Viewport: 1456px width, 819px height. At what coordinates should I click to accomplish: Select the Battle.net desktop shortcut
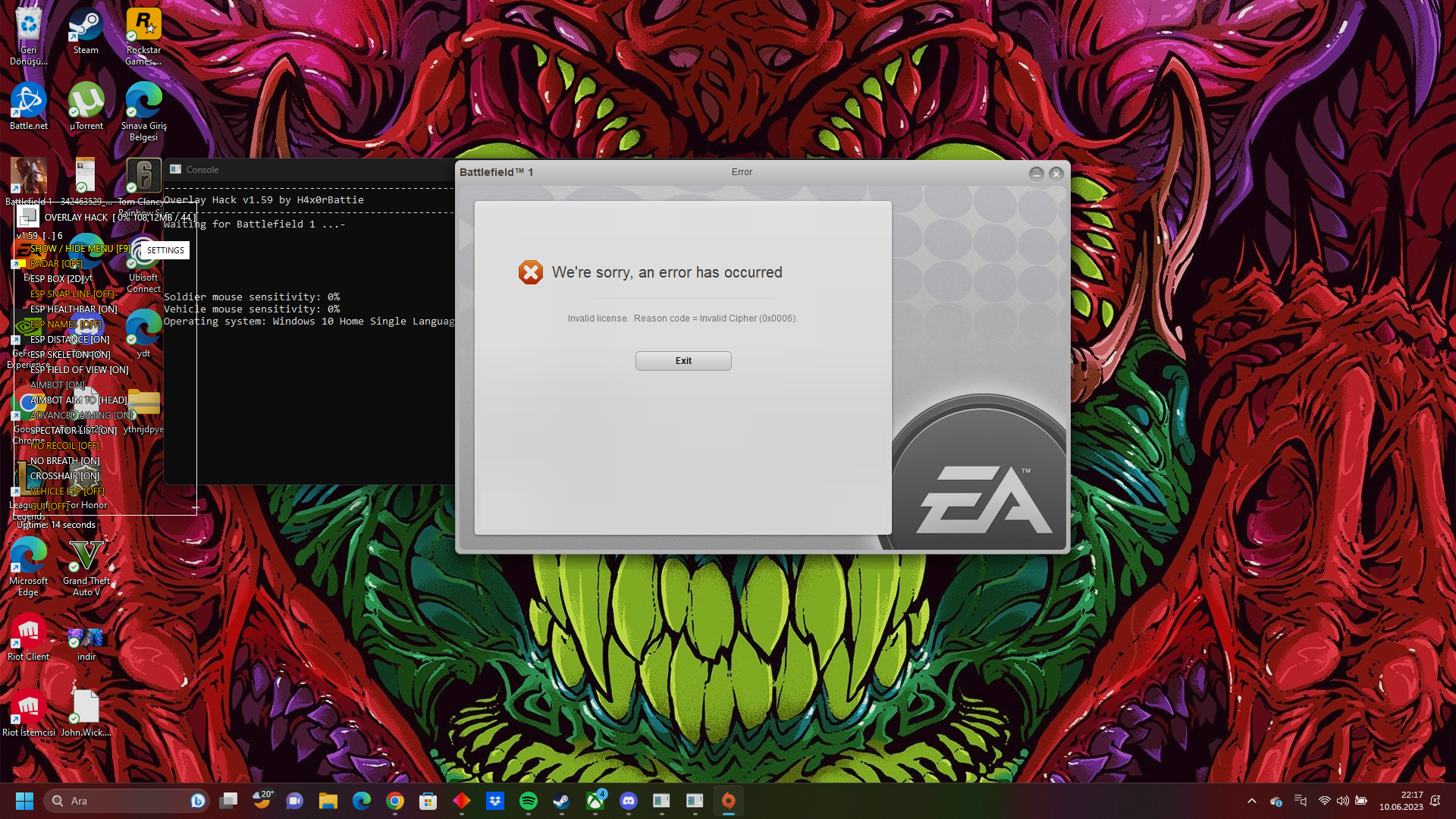[29, 106]
